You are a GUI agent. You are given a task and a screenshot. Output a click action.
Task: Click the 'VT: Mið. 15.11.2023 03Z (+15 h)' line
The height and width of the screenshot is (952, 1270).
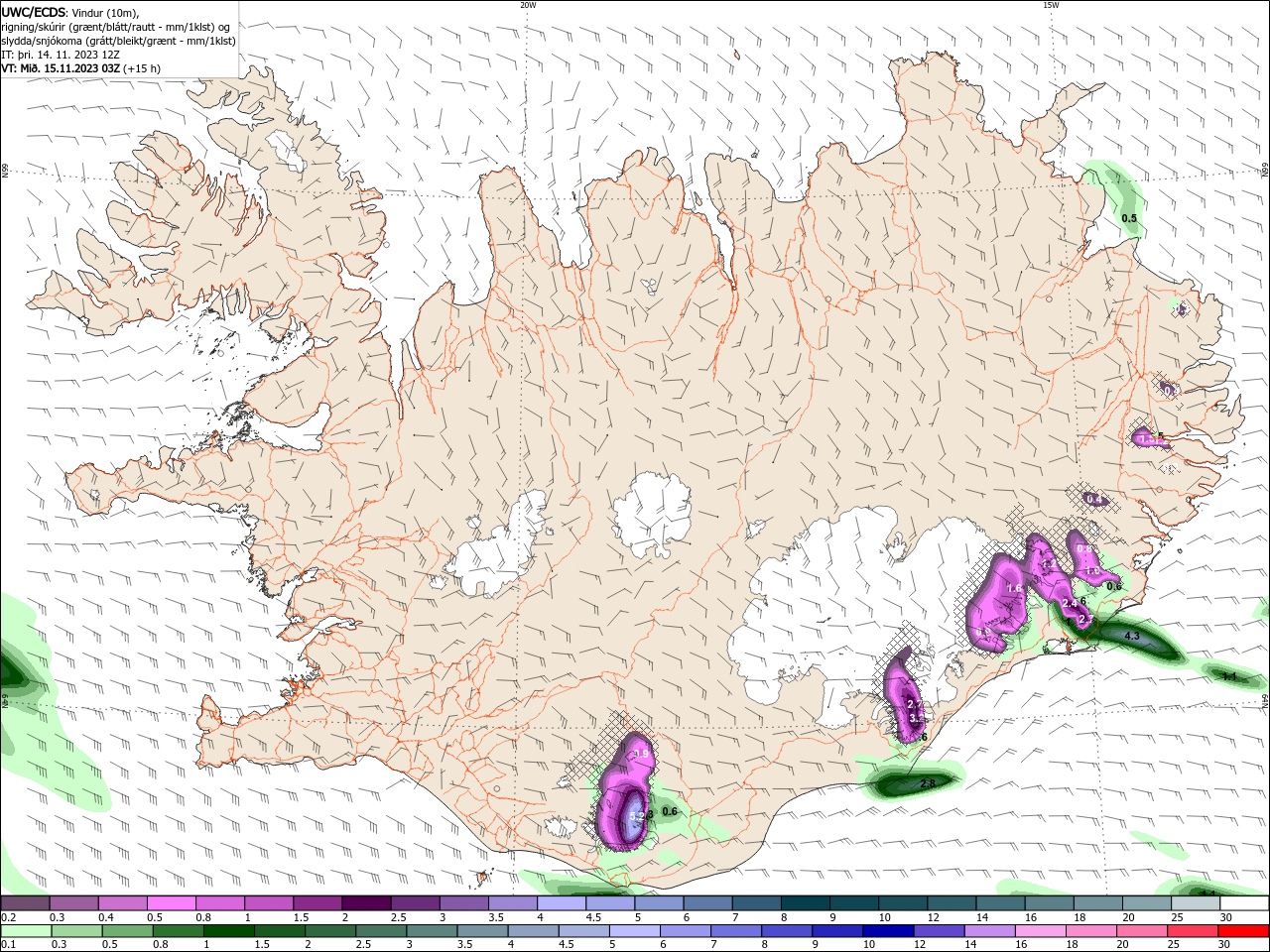[81, 68]
